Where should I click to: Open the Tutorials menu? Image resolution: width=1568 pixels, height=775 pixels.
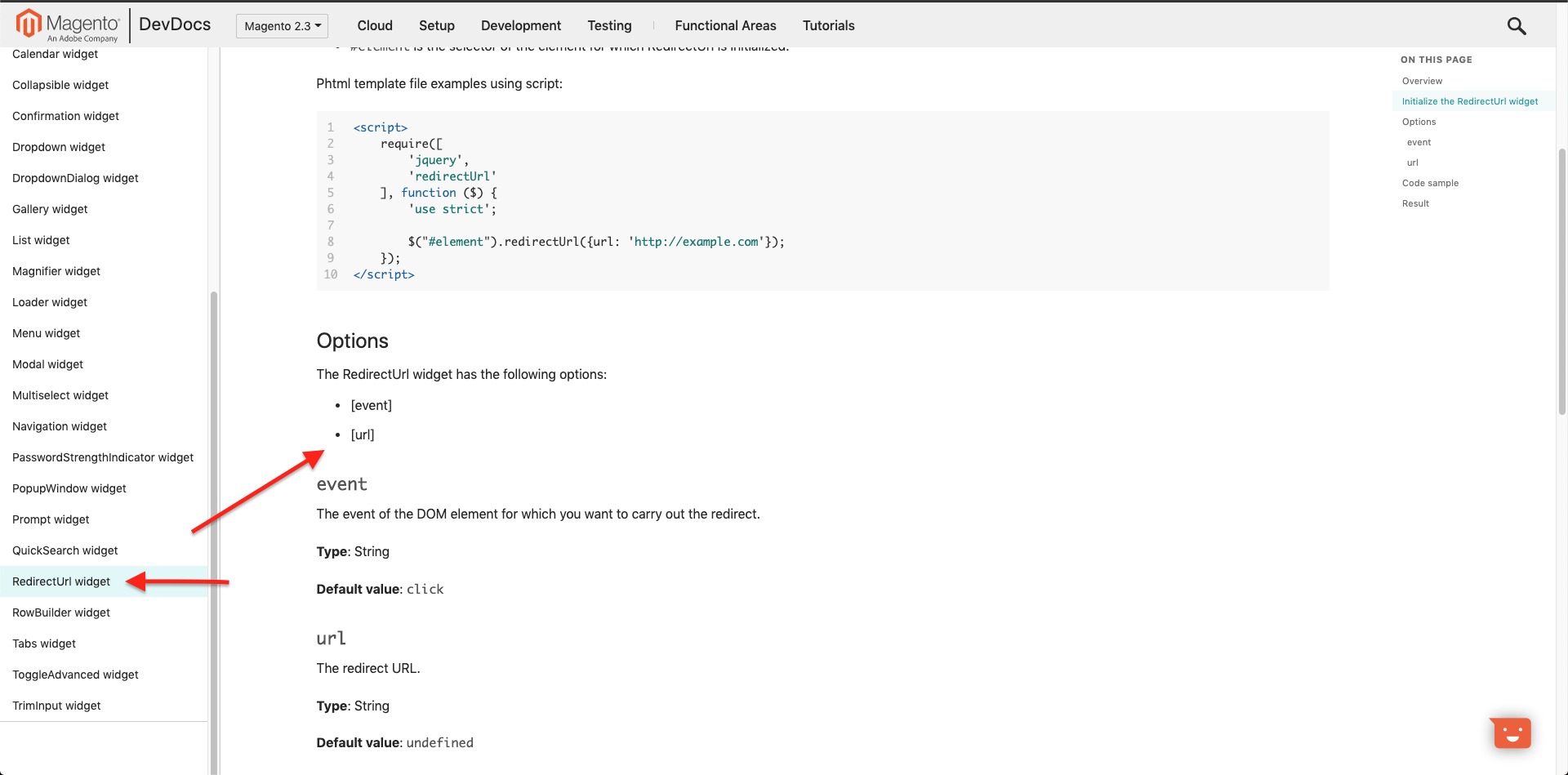tap(828, 25)
